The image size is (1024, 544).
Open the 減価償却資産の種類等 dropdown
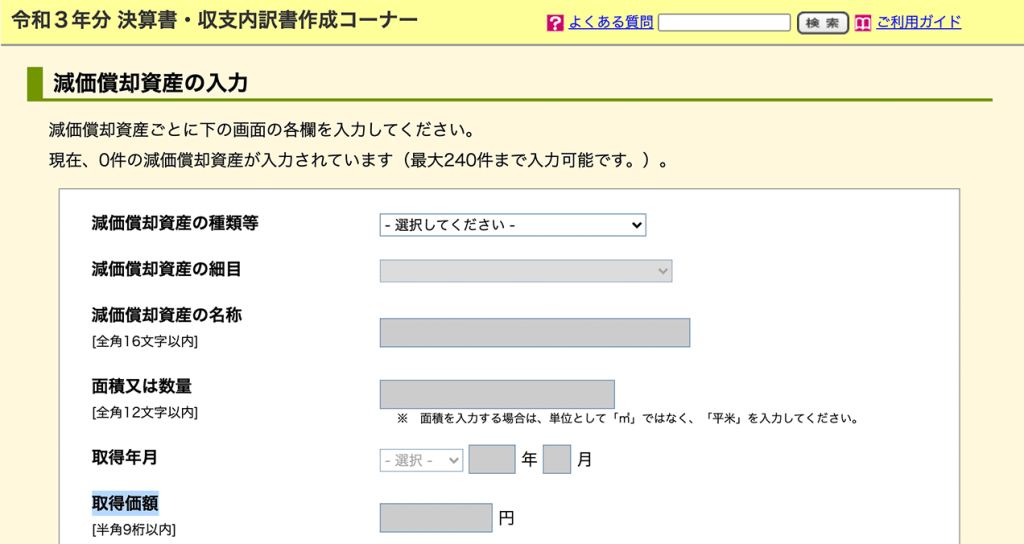(x=513, y=225)
